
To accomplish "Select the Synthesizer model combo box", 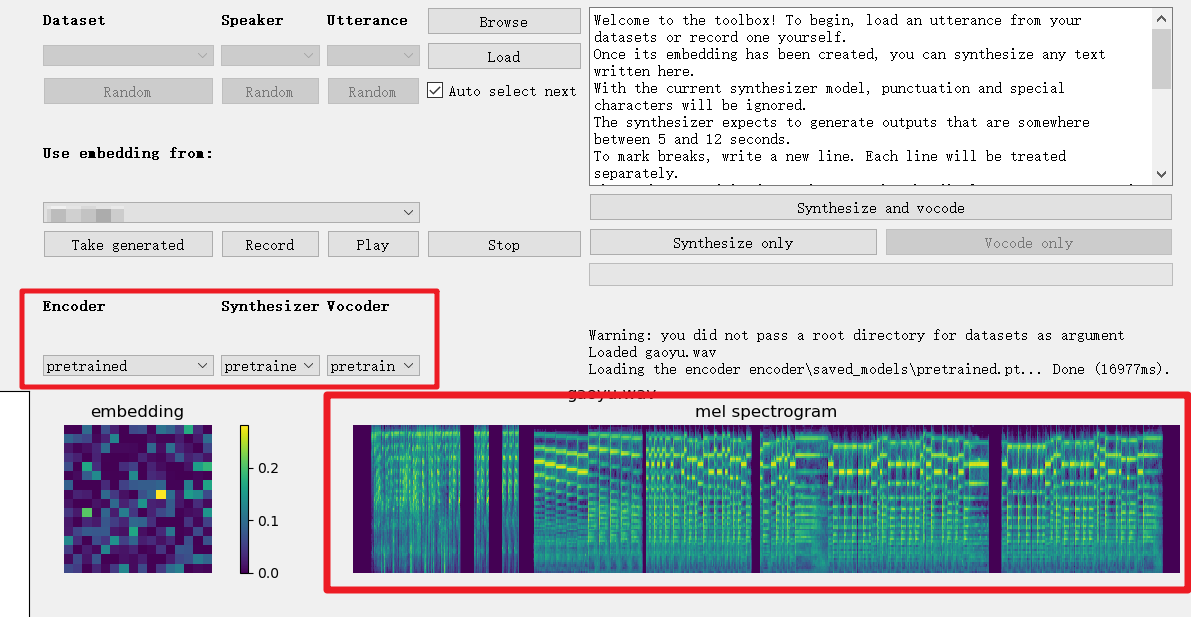I will pos(270,365).
